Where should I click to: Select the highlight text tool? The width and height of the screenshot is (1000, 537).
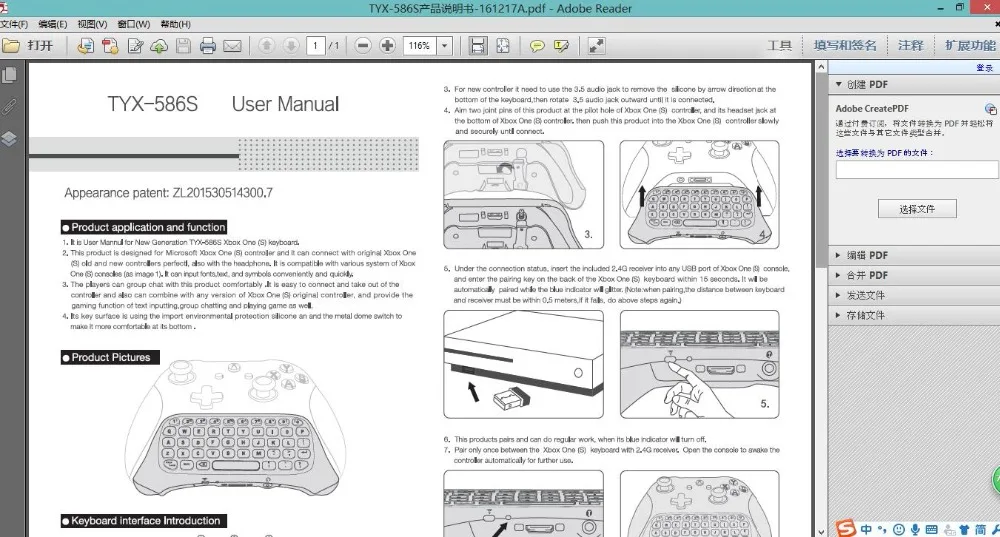coord(562,46)
